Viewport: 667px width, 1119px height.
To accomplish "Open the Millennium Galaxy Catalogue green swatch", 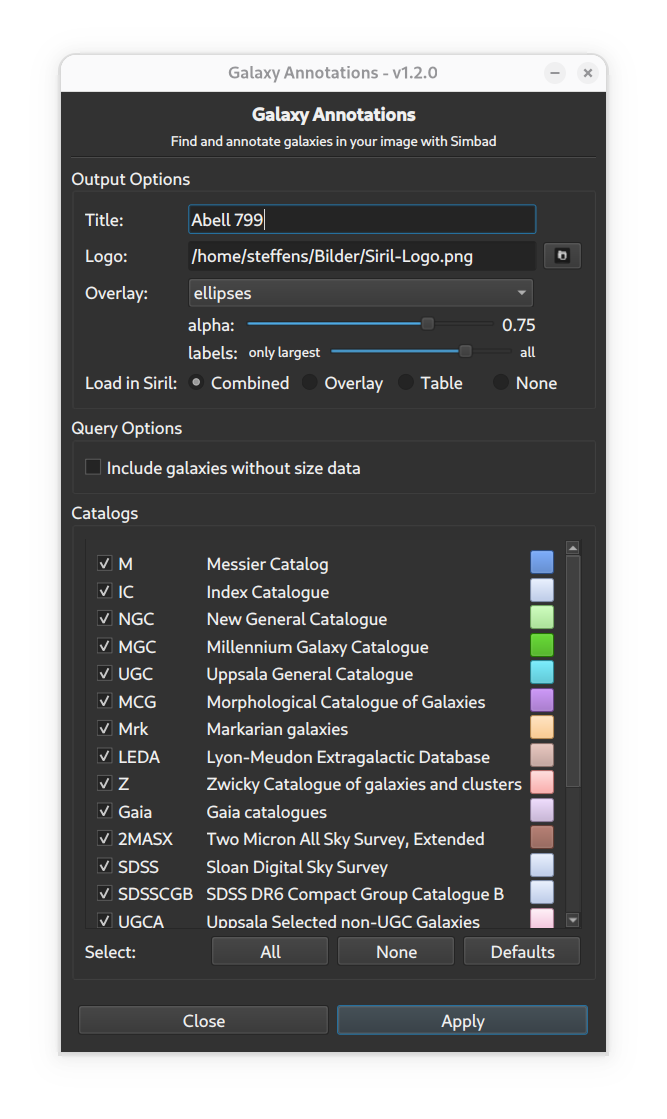I will coord(542,645).
